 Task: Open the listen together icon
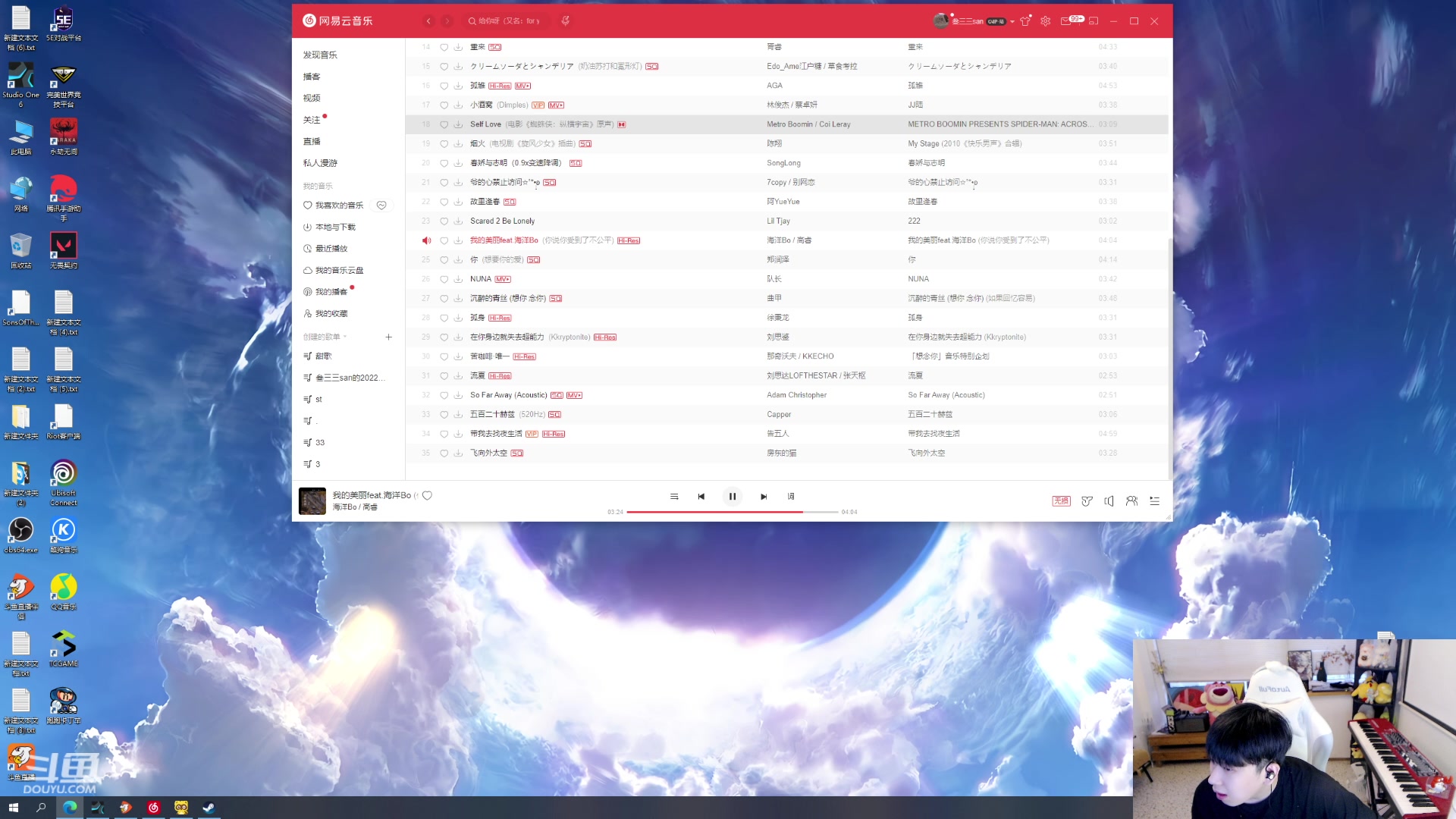click(x=1131, y=500)
